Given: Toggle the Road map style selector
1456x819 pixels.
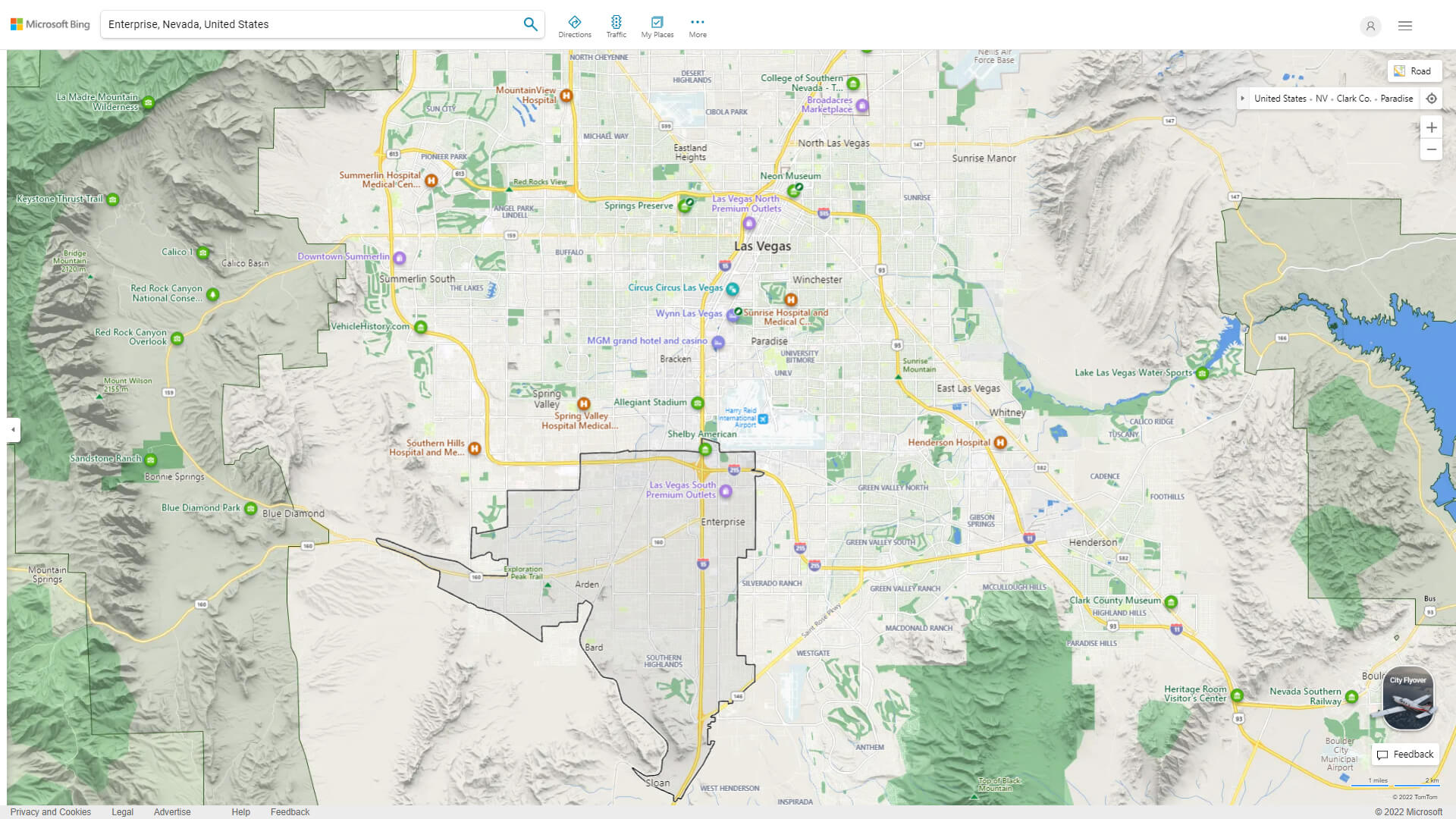Looking at the screenshot, I should point(1415,71).
